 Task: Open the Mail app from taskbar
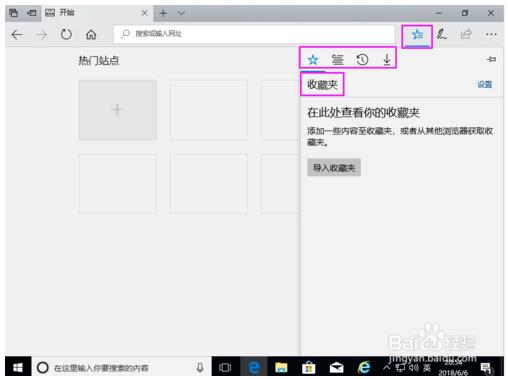[x=336, y=368]
